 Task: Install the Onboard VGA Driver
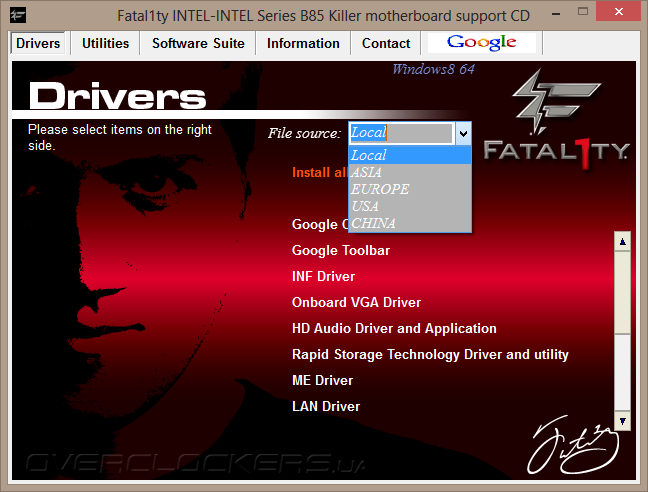[356, 302]
